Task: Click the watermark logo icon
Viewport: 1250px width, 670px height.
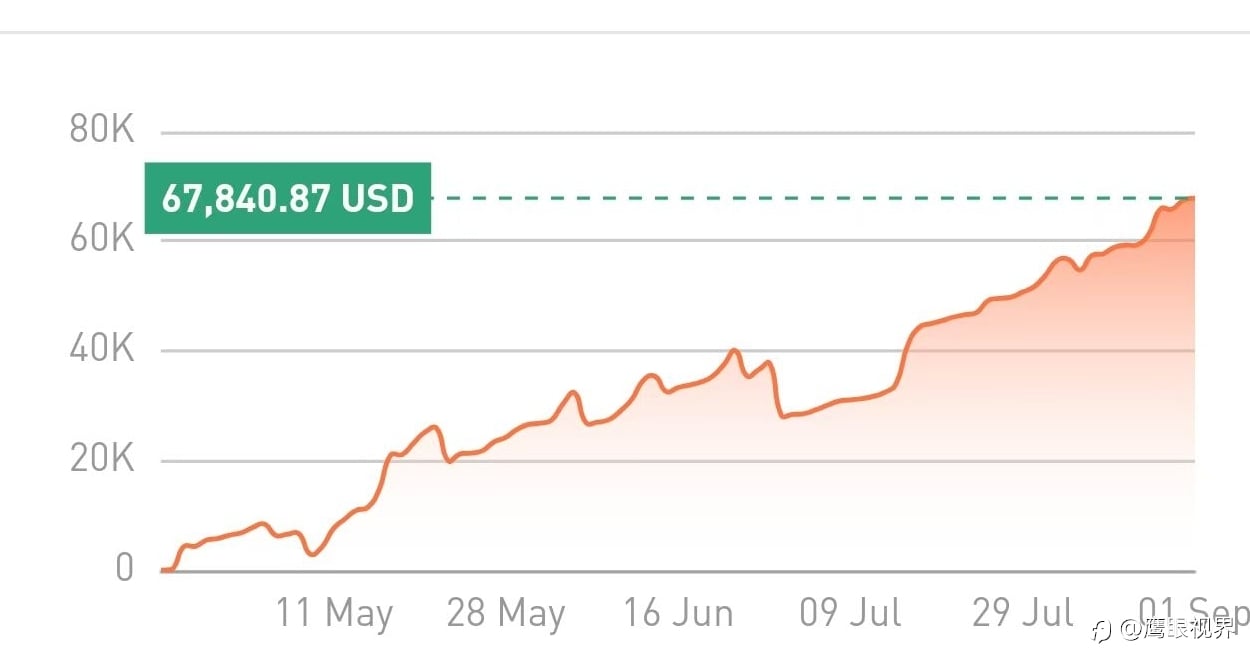Action: (x=1102, y=631)
